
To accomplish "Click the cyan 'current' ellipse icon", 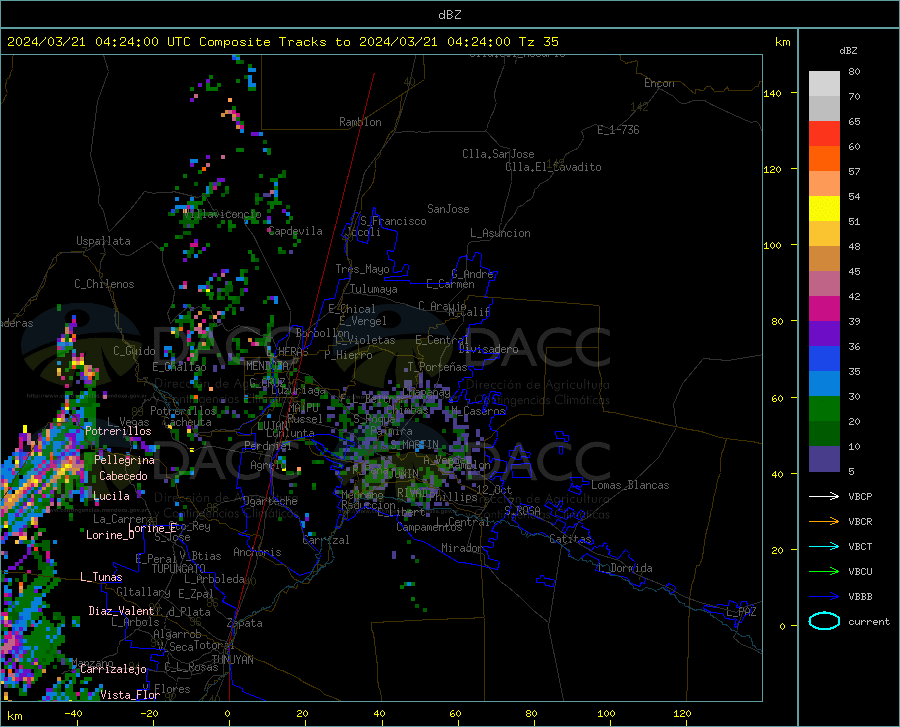I will click(x=824, y=621).
